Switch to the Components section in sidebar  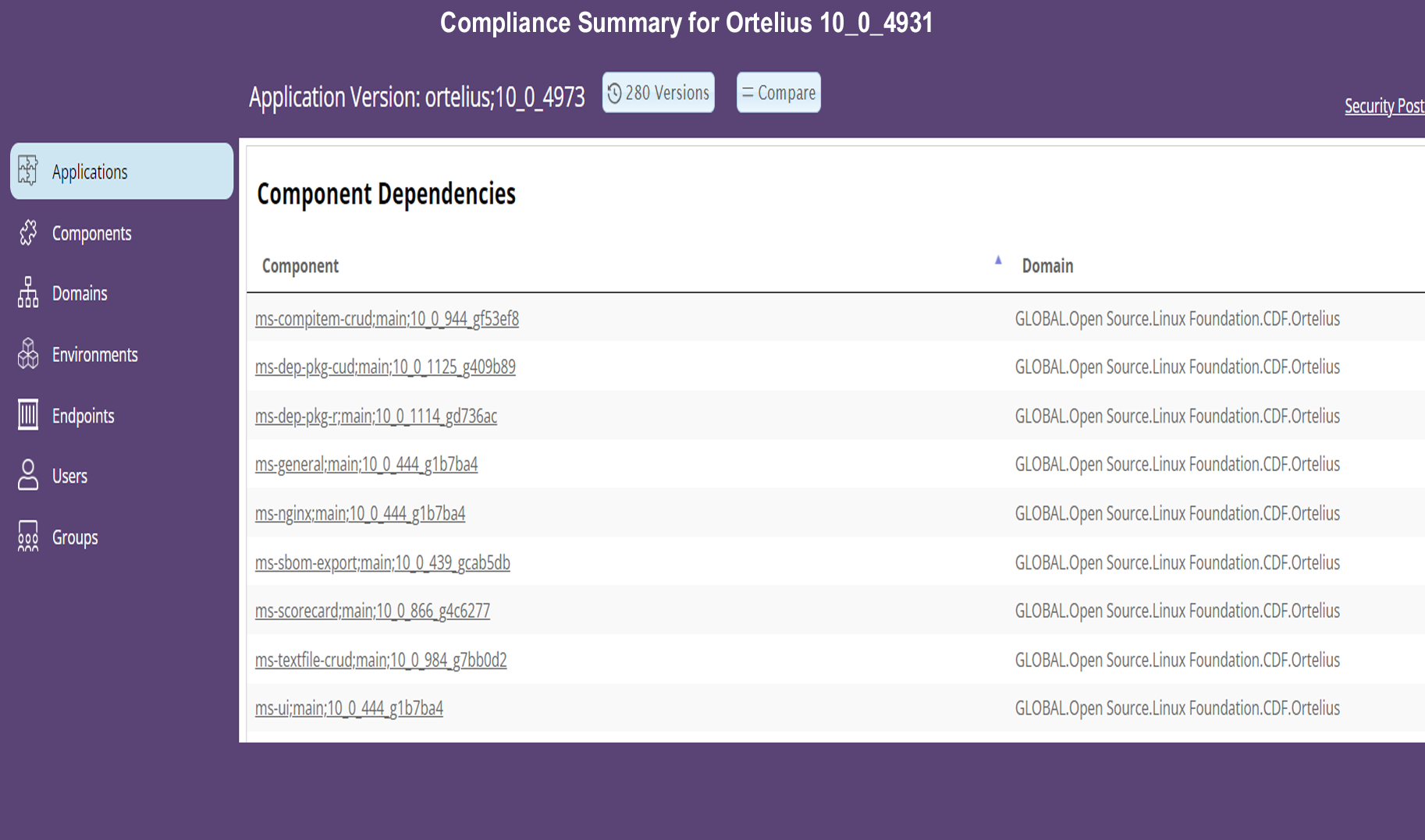pos(91,232)
